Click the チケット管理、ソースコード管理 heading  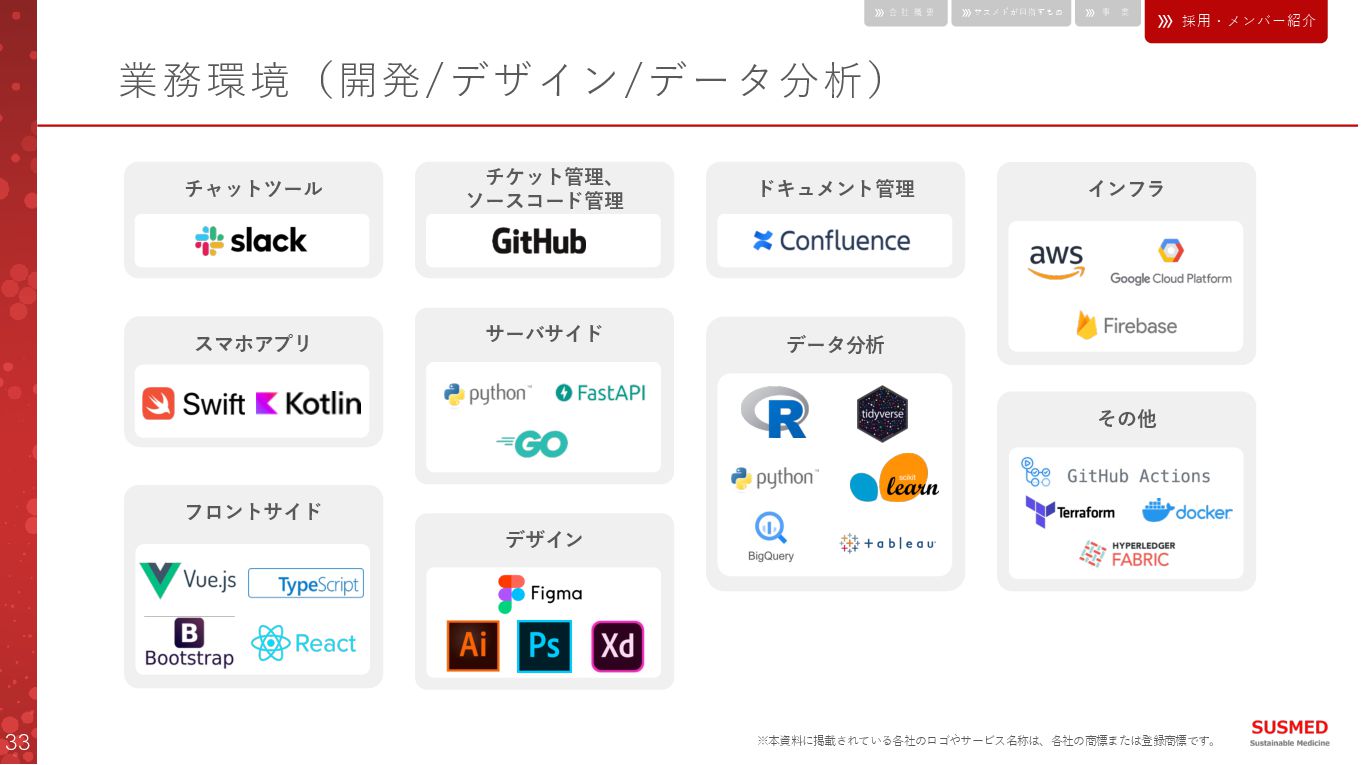[x=545, y=189]
